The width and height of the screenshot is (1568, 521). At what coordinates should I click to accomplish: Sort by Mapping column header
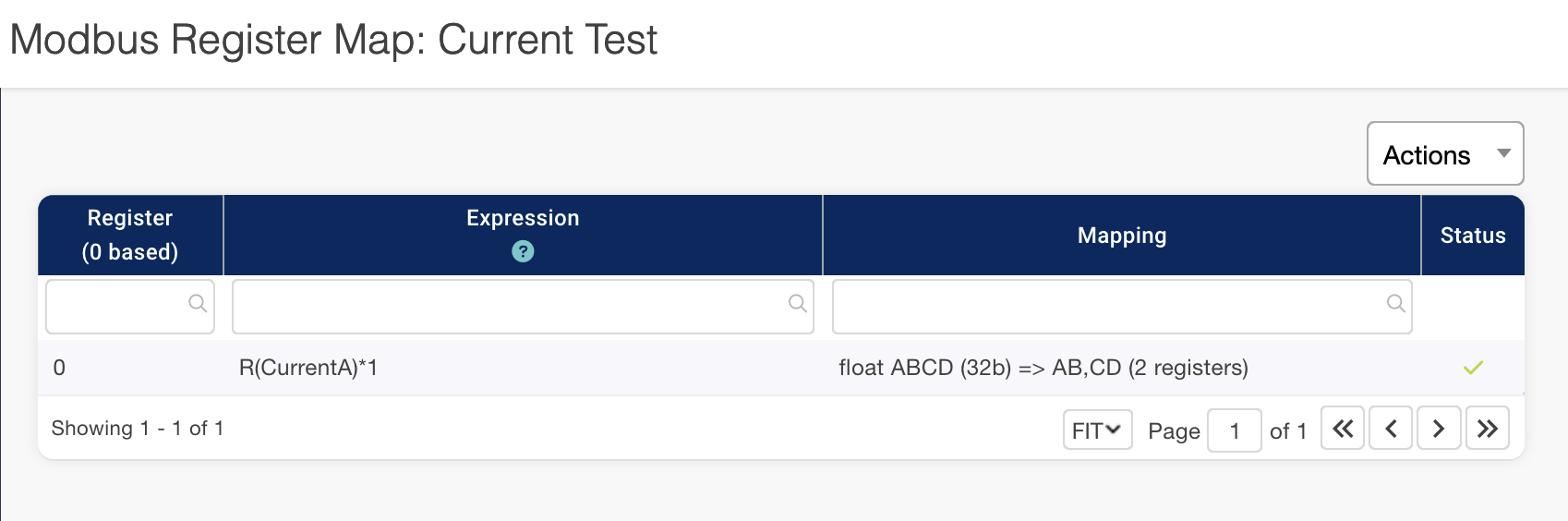[1121, 236]
